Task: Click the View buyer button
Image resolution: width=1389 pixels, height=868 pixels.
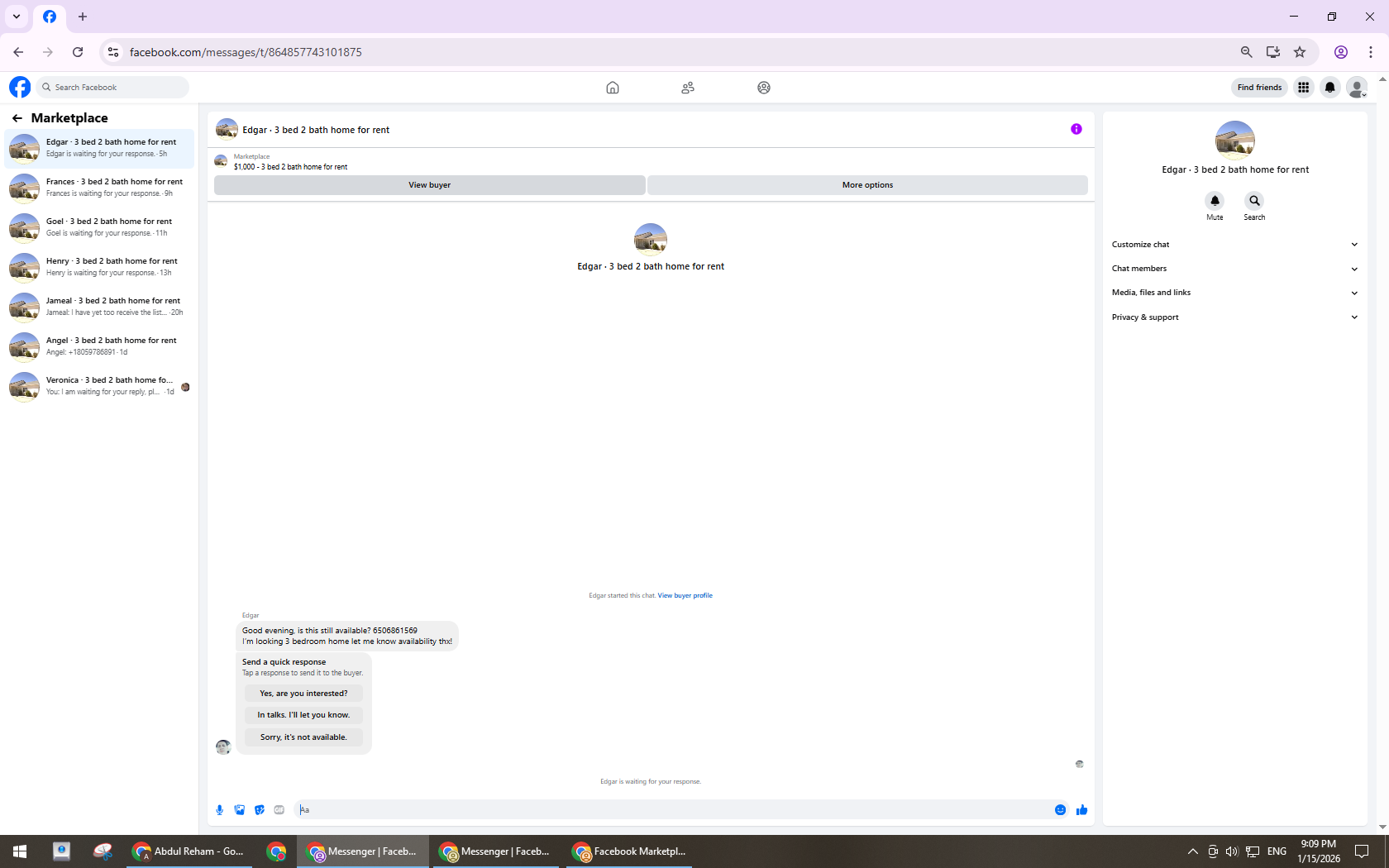Action: tap(429, 185)
